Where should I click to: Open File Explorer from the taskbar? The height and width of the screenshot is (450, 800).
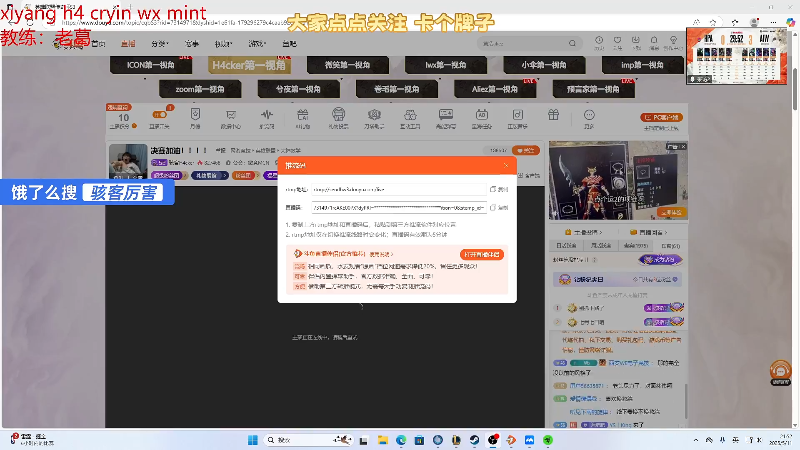click(x=383, y=440)
